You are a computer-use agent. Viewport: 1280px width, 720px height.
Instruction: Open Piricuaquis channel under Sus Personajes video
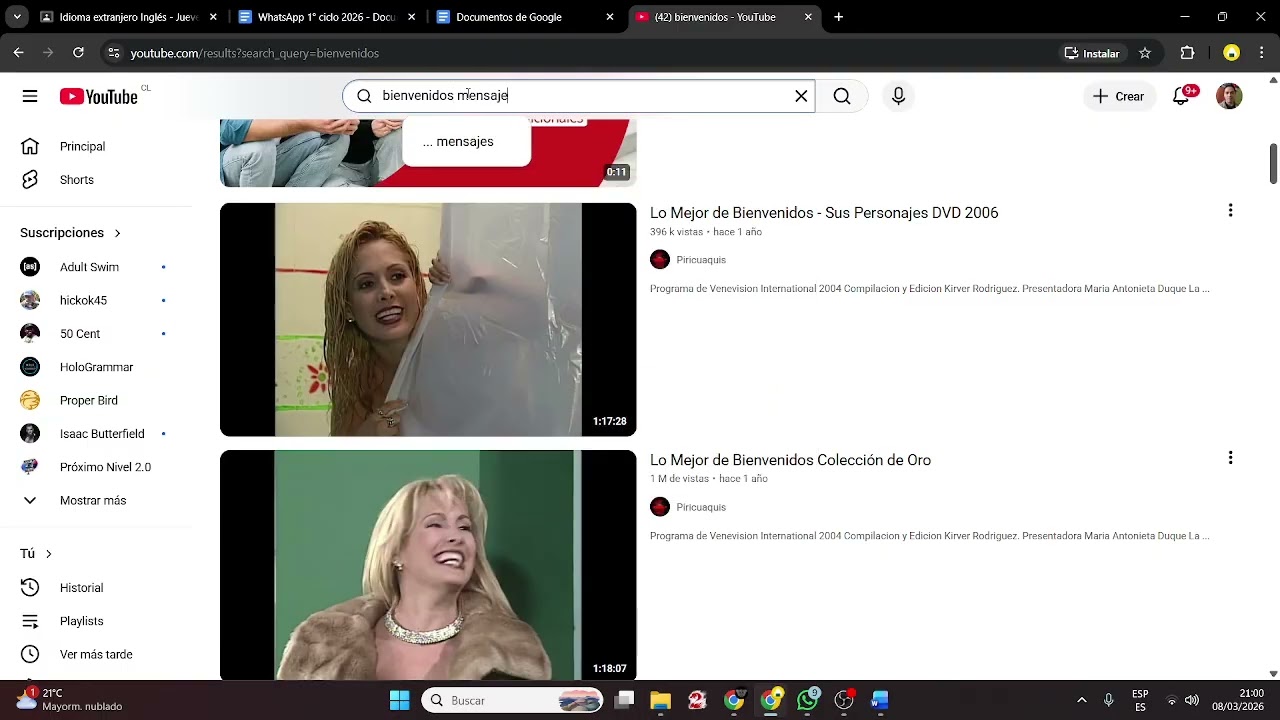701,260
